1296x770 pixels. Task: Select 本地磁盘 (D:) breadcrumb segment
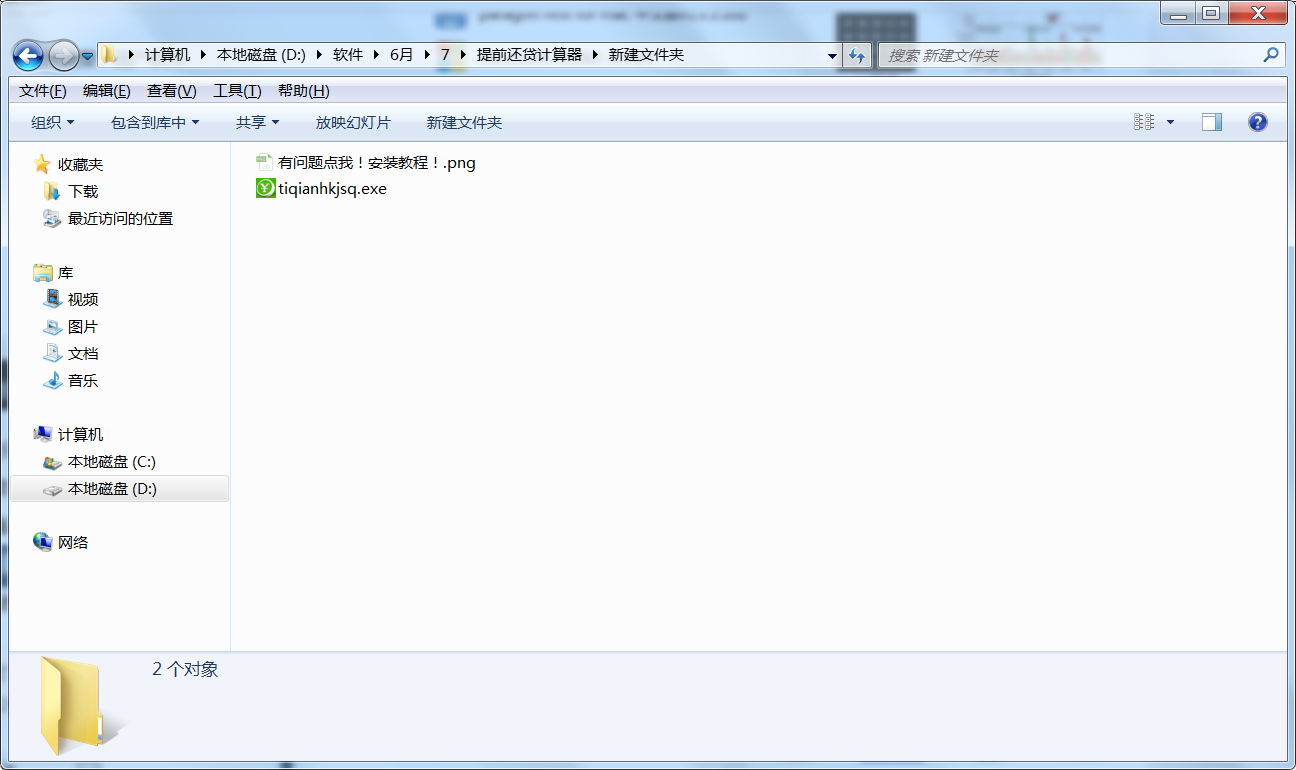(x=261, y=55)
